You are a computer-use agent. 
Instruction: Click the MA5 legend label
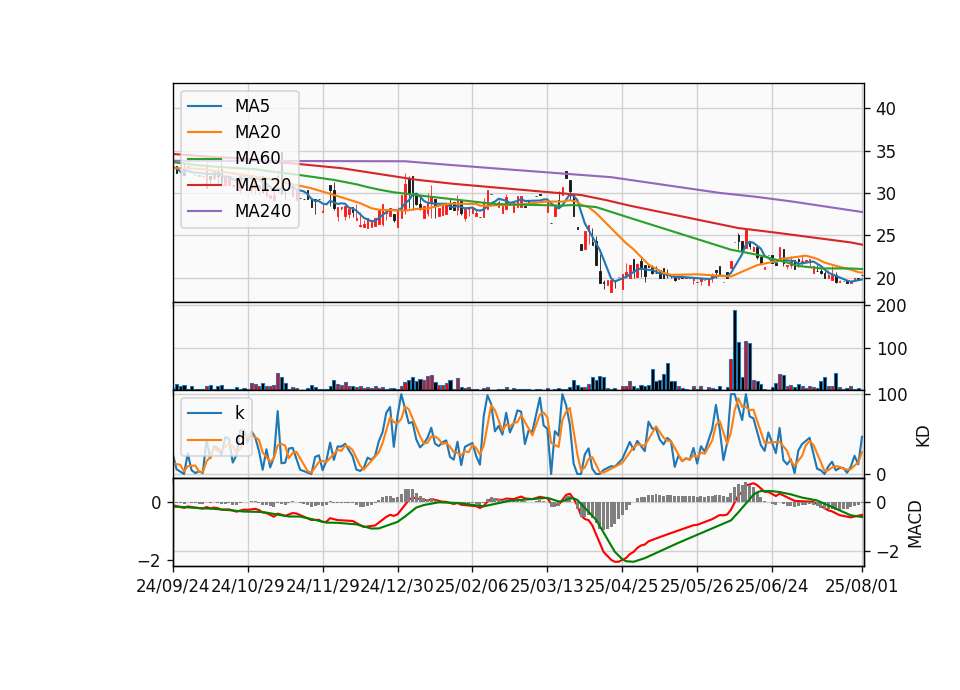pos(252,106)
